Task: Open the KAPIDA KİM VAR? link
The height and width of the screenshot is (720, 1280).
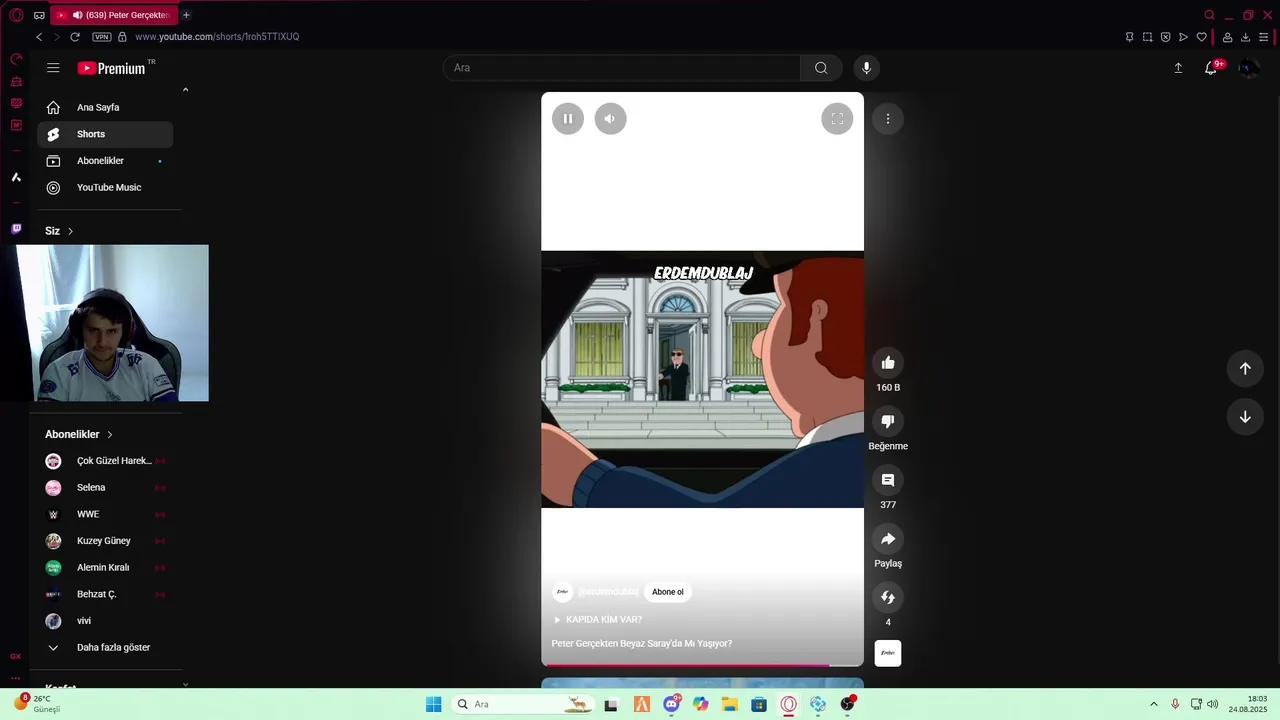Action: coord(598,620)
